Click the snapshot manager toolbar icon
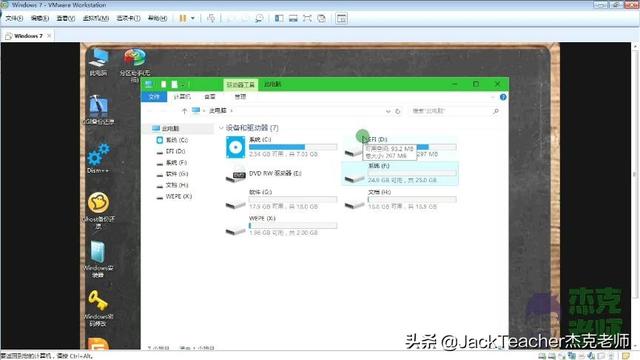640x360 pixels. point(259,18)
